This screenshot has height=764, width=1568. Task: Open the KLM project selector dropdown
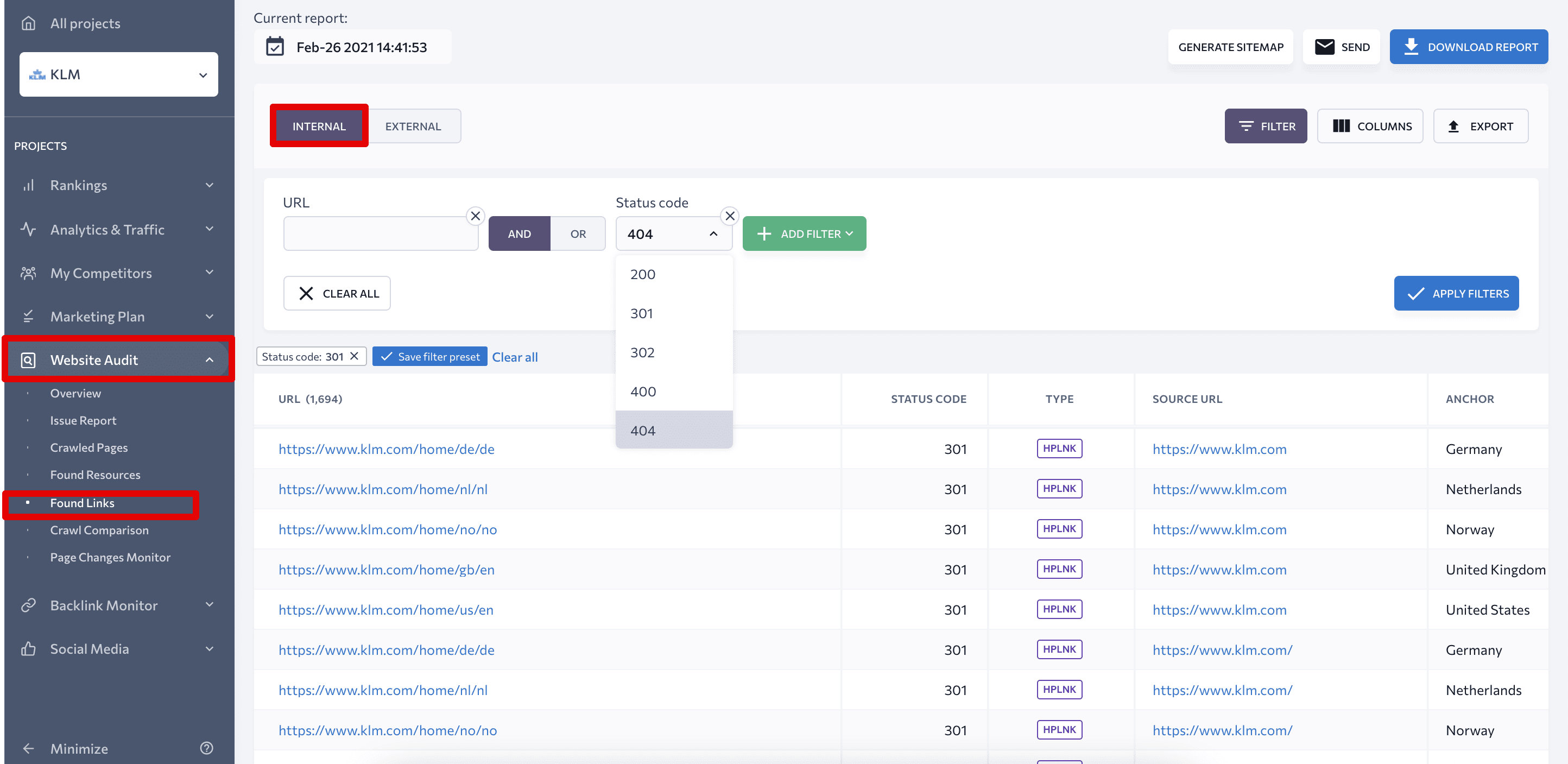point(119,74)
